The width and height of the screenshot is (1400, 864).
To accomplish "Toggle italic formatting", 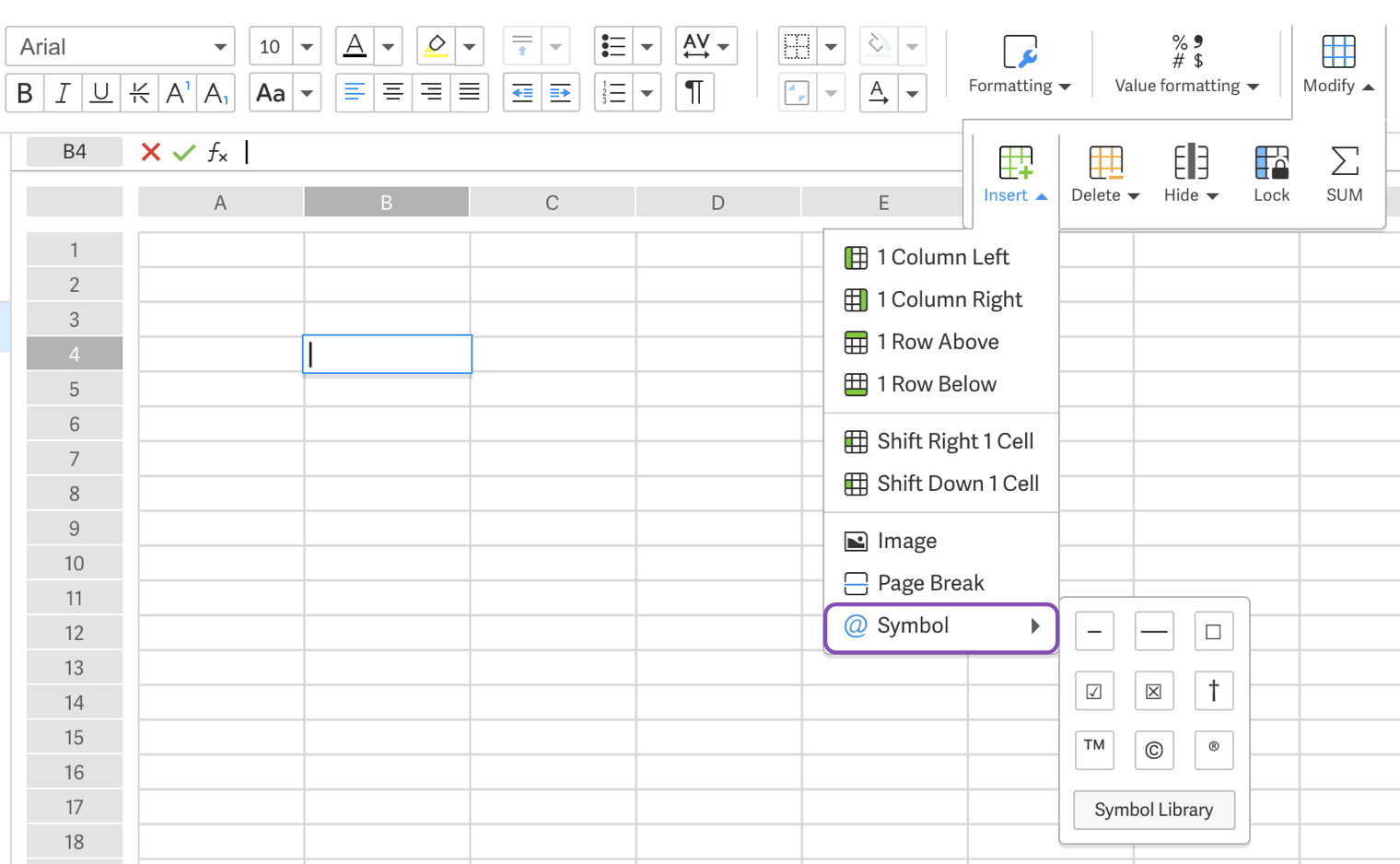I will [x=63, y=93].
